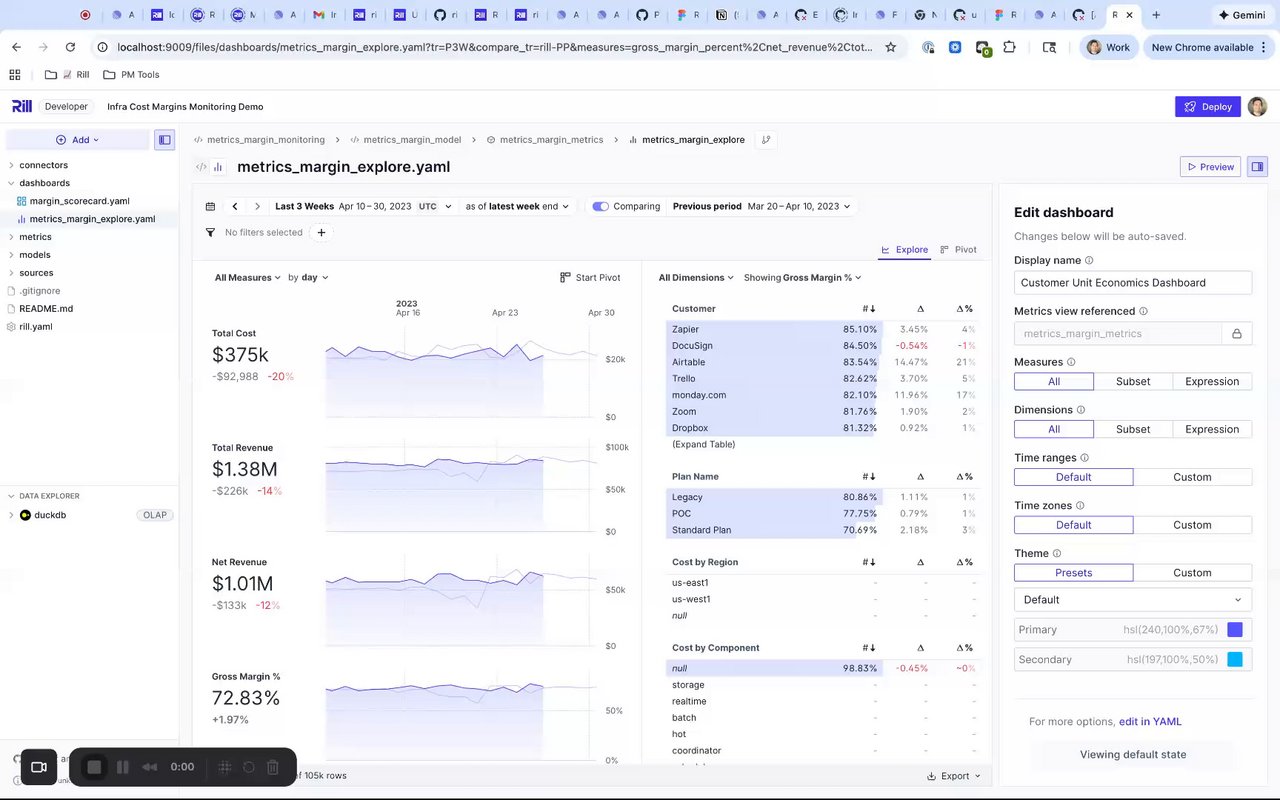Open the calendar icon in the time bar
Image resolution: width=1280 pixels, height=800 pixels.
pyautogui.click(x=210, y=207)
